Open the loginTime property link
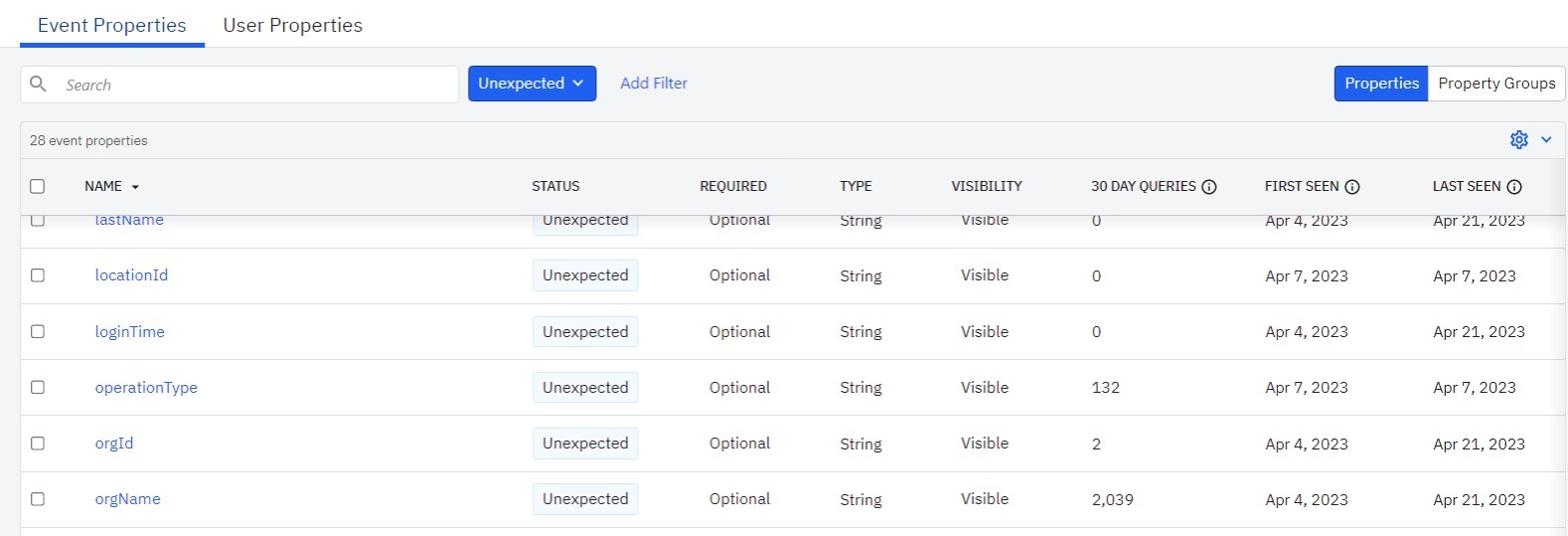 click(130, 332)
